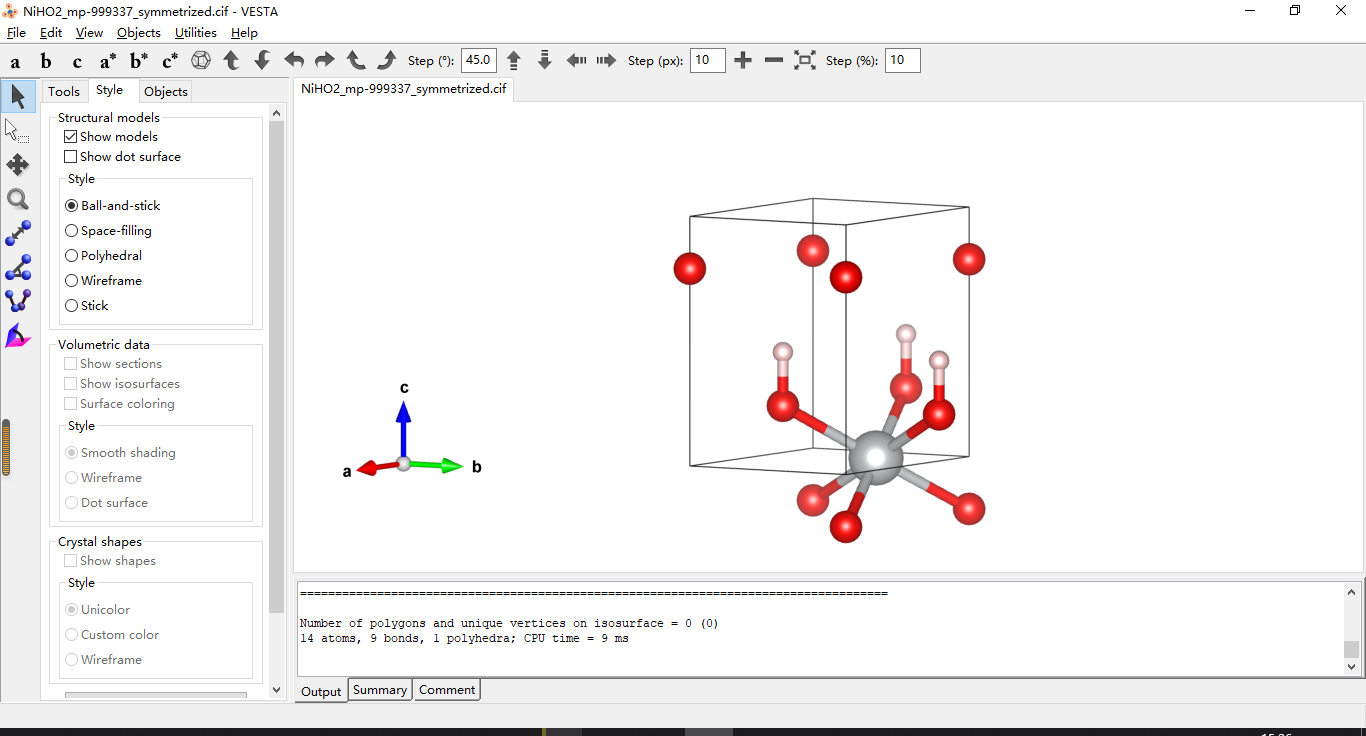The image size is (1366, 736).
Task: Choose the Stick style
Action: (87, 306)
